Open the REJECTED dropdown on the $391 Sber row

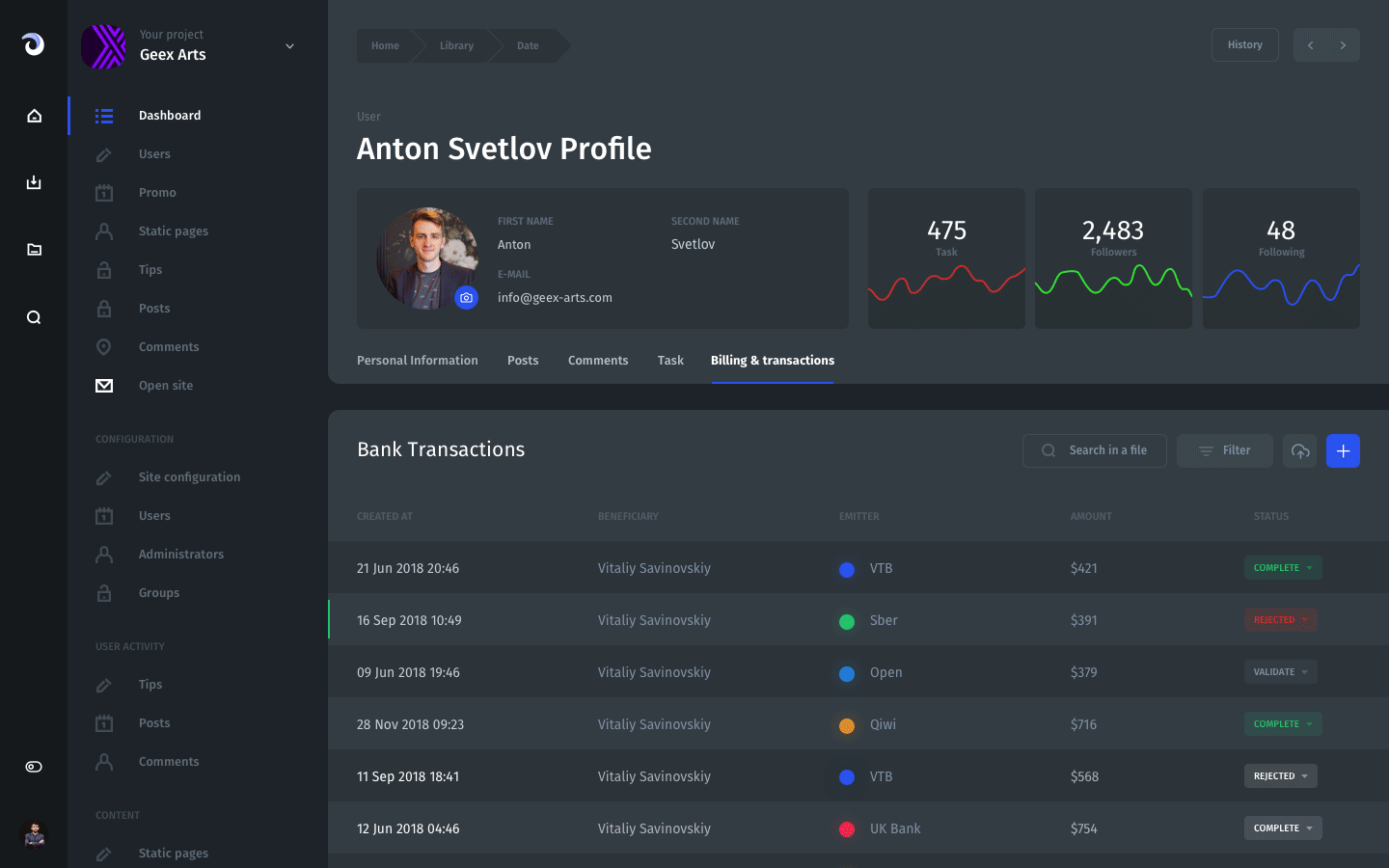tap(1280, 619)
